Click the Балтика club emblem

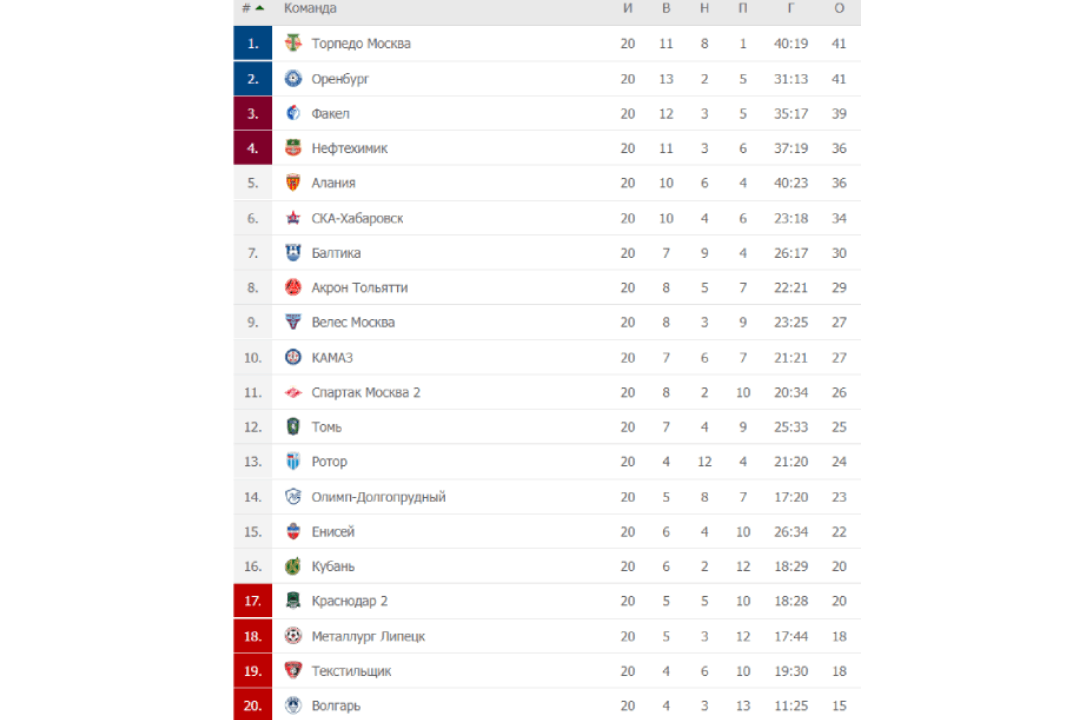coord(293,253)
